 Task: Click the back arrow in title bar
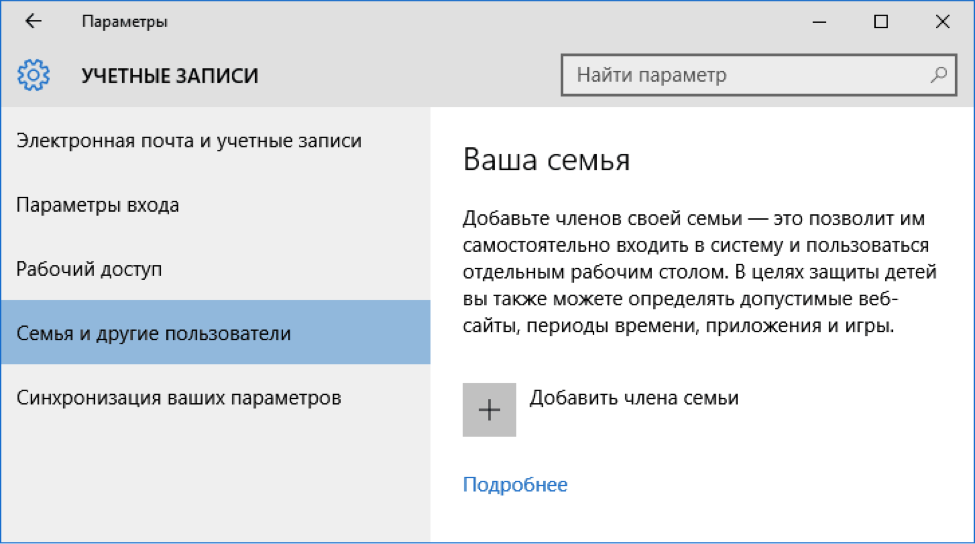(33, 21)
